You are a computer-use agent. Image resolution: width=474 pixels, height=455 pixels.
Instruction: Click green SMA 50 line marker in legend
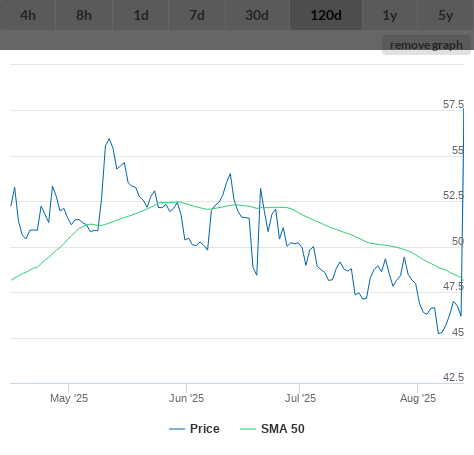click(x=248, y=429)
